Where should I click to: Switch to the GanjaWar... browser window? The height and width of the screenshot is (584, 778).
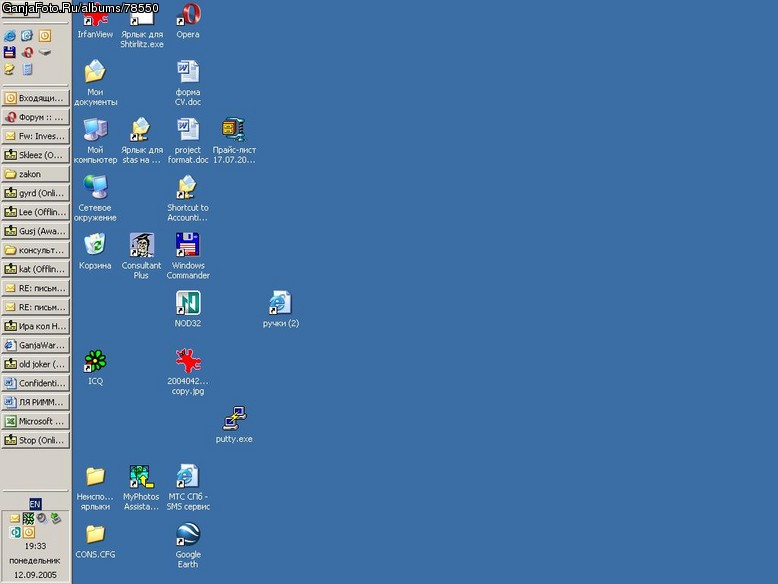[36, 345]
